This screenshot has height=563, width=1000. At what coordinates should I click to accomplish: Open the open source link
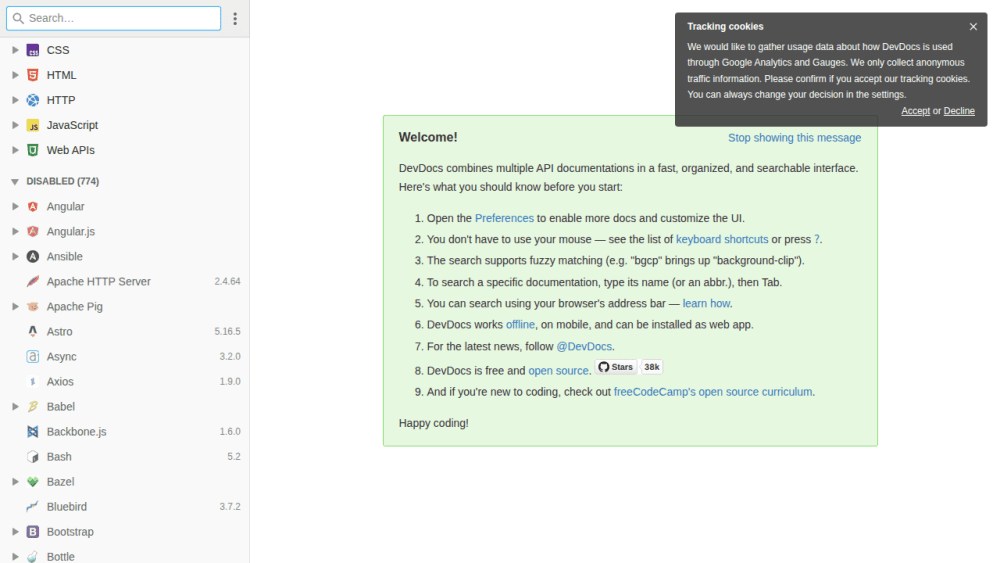click(x=558, y=370)
